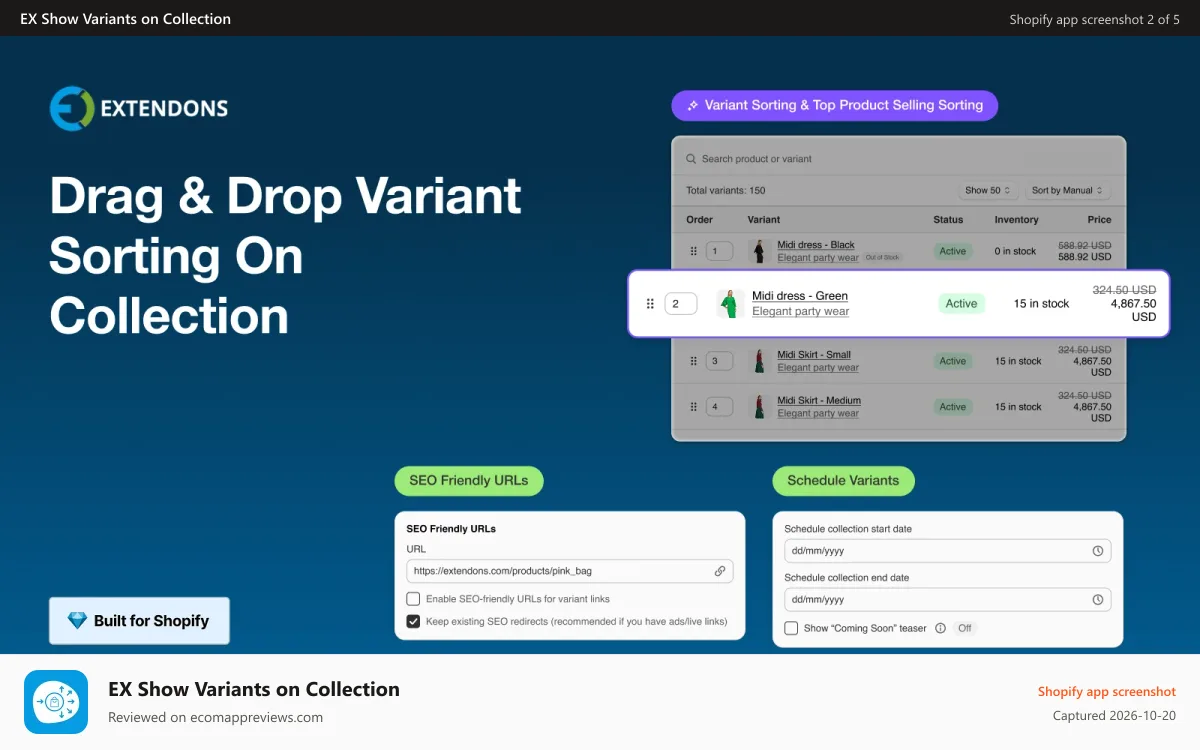Click 15 in stock for Midi dress - Green

pyautogui.click(x=1041, y=303)
